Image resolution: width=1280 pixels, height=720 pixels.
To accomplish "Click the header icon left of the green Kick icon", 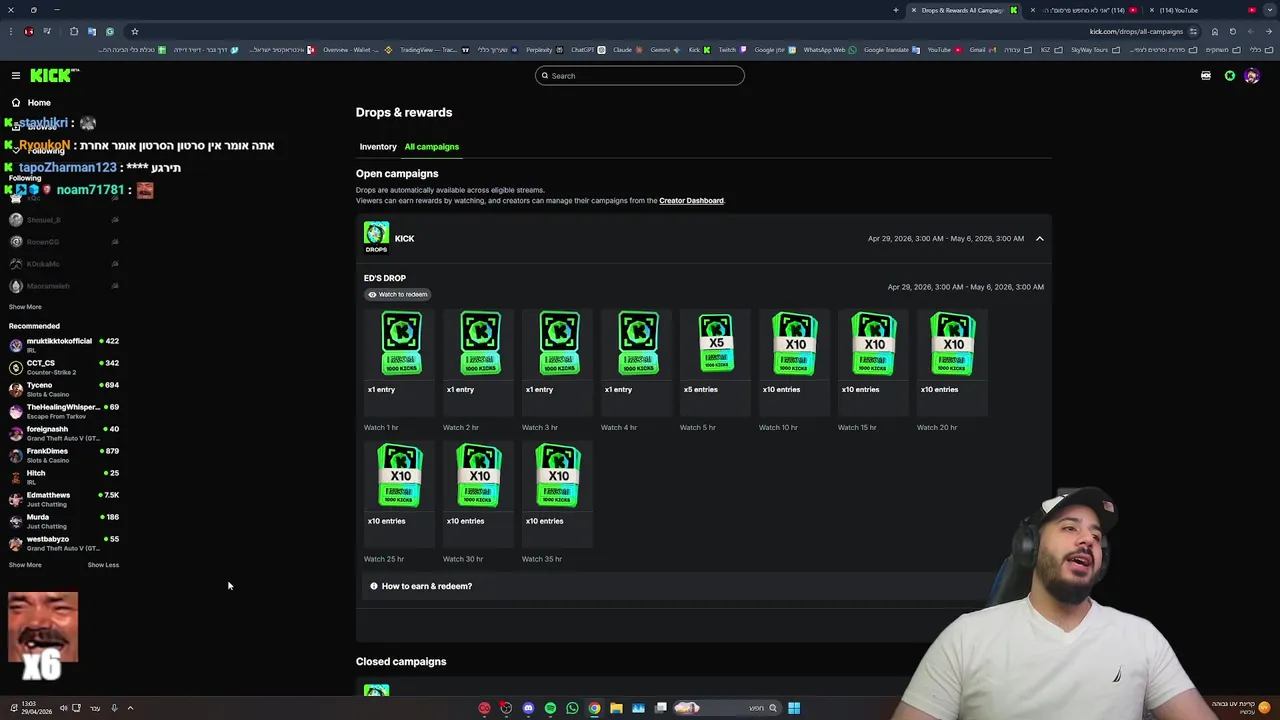I will pos(1206,76).
